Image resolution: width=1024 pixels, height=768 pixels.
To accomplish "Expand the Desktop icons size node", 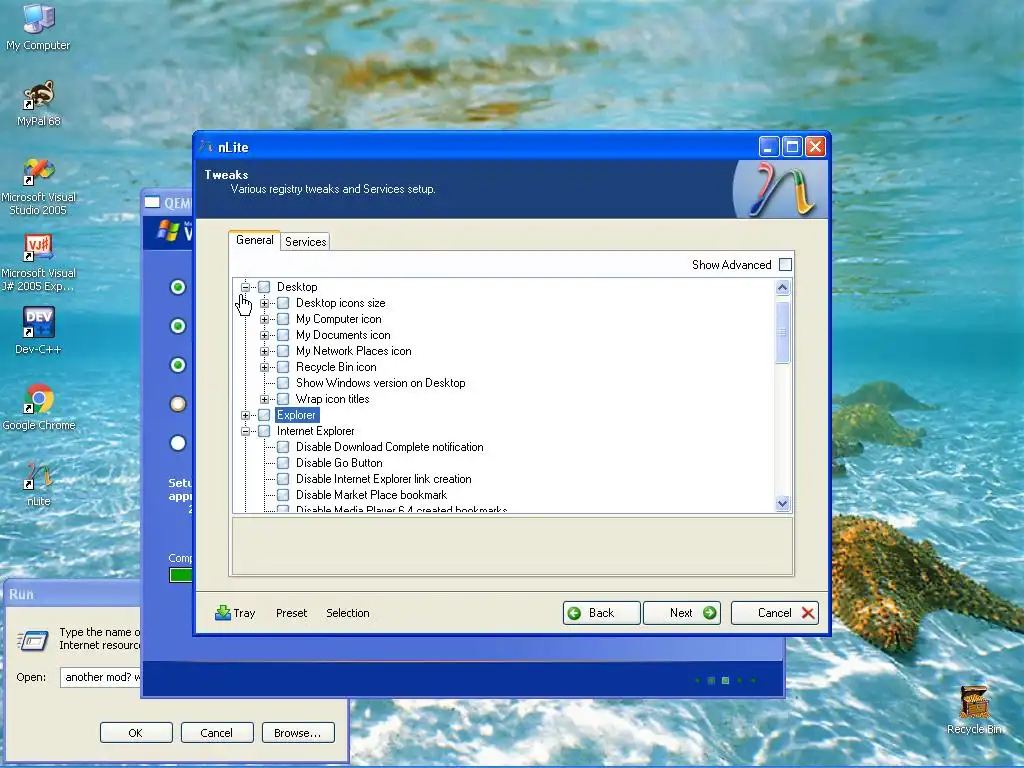I will click(264, 303).
